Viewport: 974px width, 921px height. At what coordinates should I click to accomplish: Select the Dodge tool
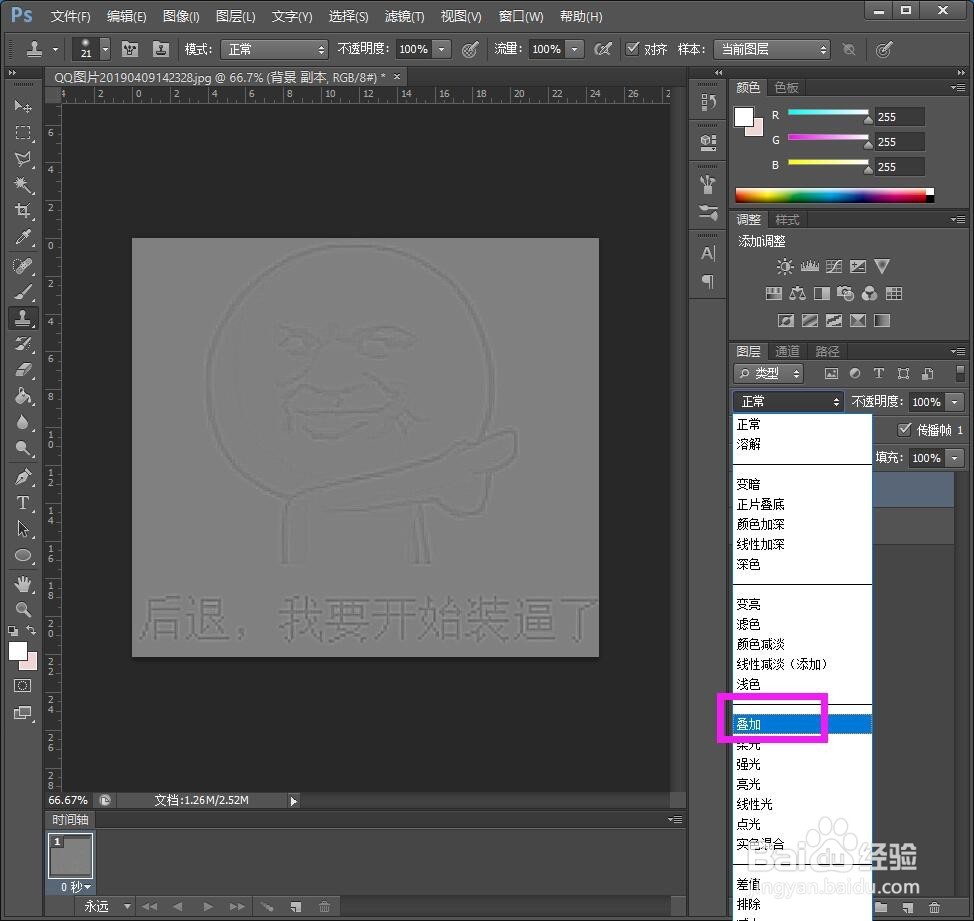pyautogui.click(x=22, y=448)
